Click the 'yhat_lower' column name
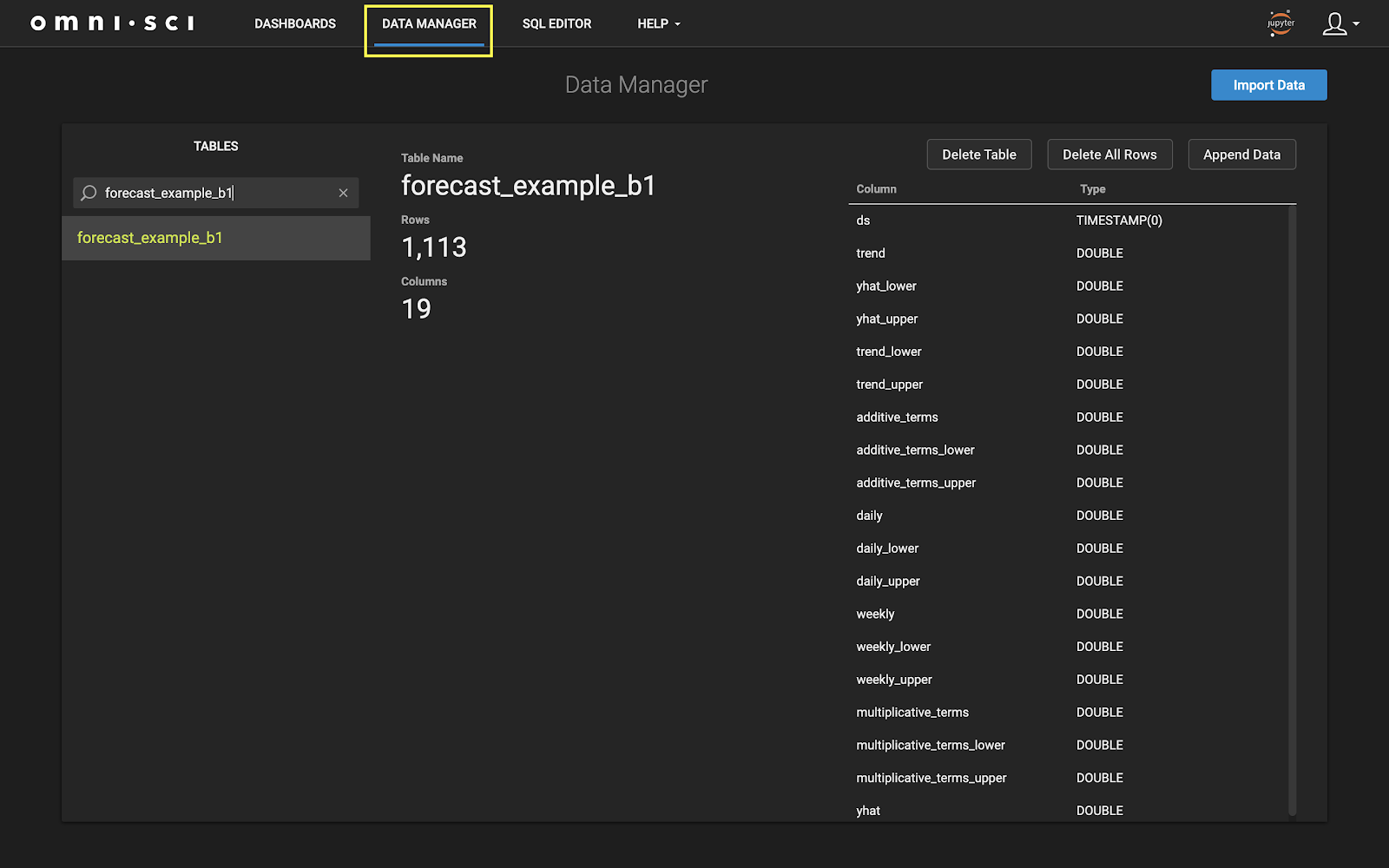The height and width of the screenshot is (868, 1389). (886, 286)
